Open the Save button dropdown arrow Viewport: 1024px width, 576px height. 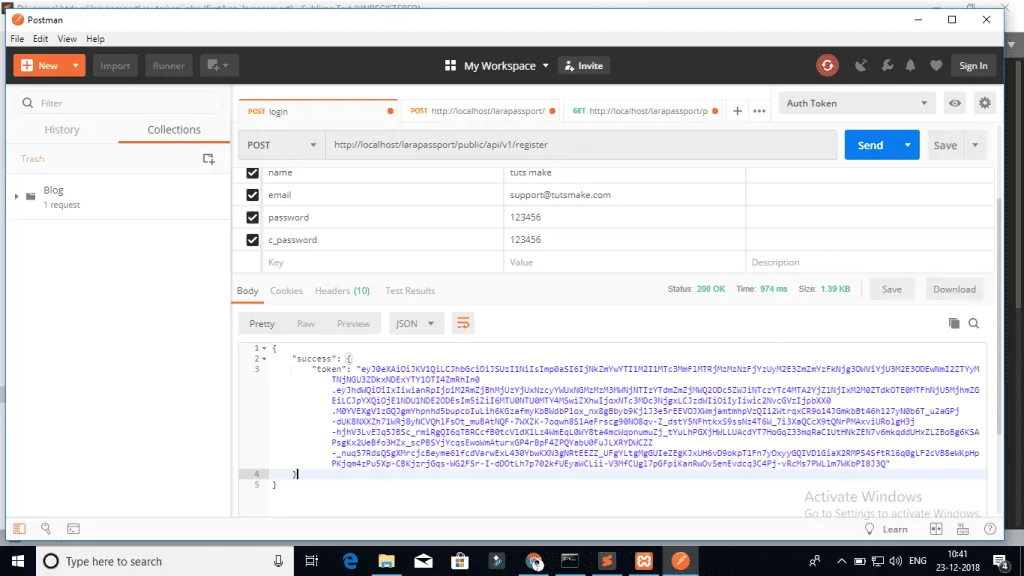pyautogui.click(x=975, y=145)
